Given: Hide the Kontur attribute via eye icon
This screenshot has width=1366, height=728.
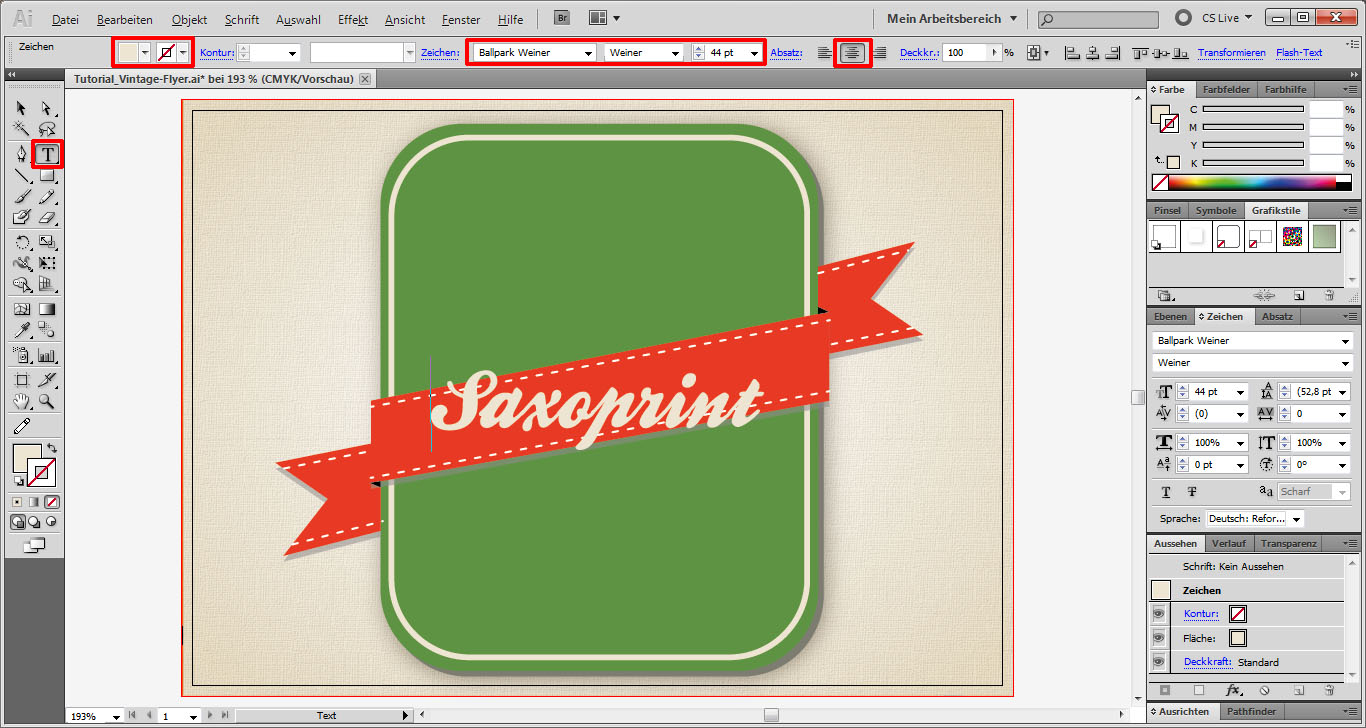Looking at the screenshot, I should (x=1159, y=614).
